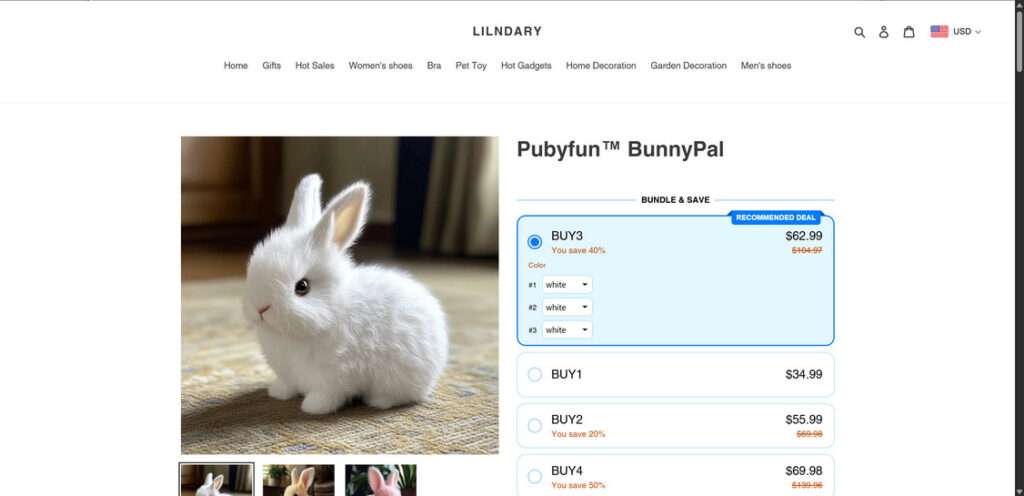Open the shopping cart icon
Image resolution: width=1024 pixels, height=496 pixels.
tap(908, 32)
